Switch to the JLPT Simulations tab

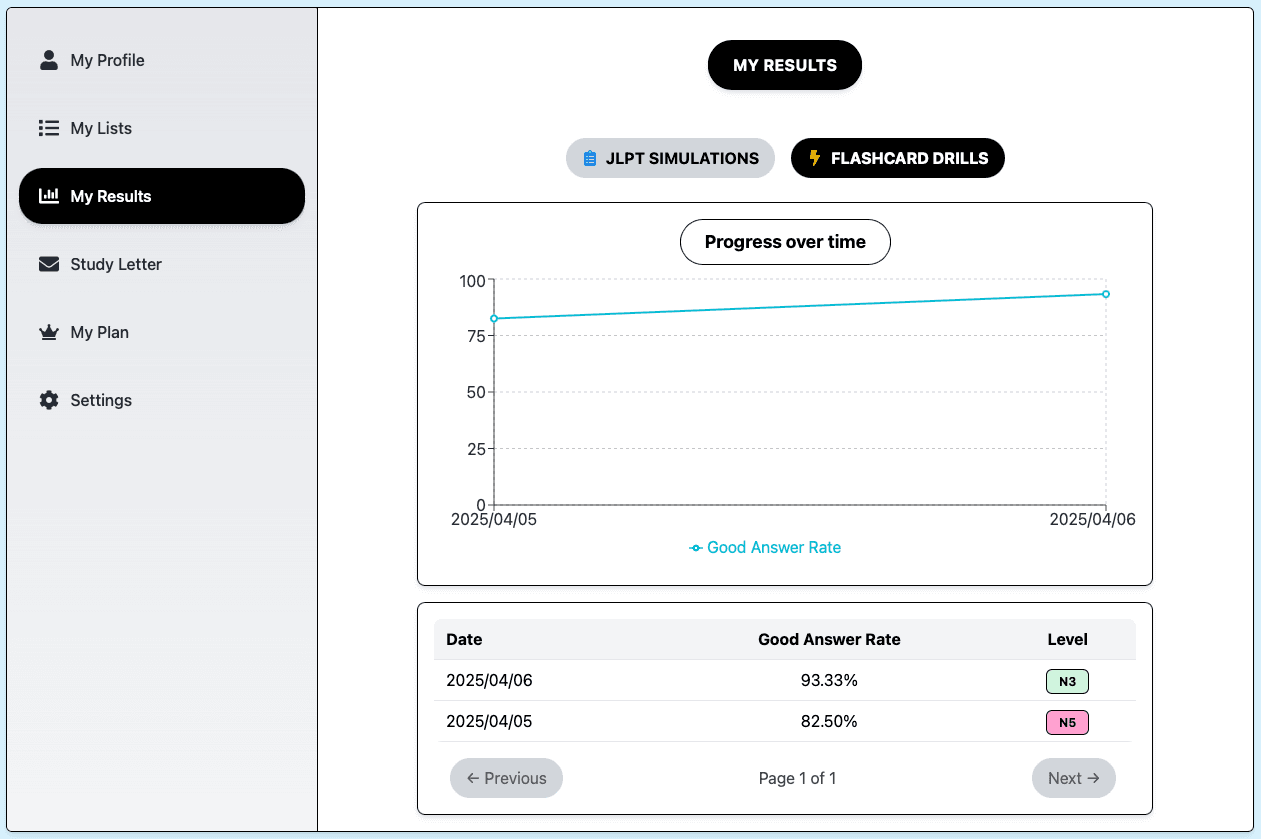tap(670, 158)
